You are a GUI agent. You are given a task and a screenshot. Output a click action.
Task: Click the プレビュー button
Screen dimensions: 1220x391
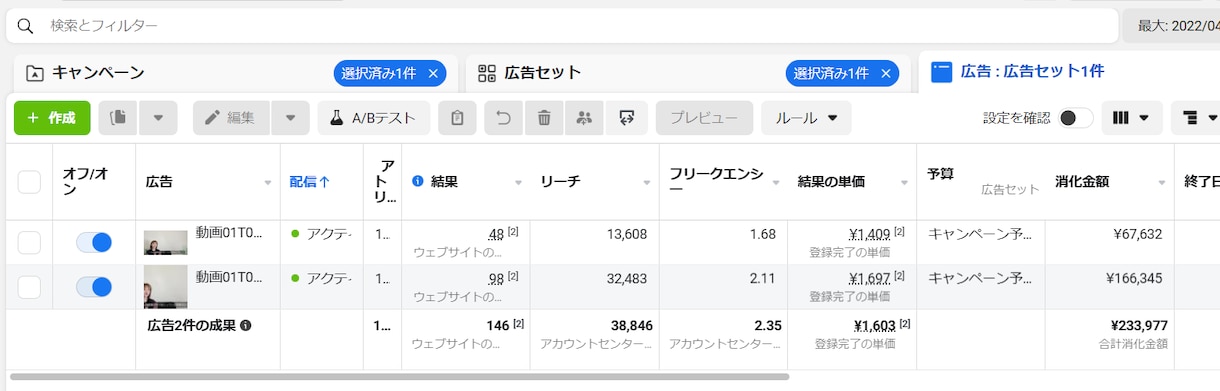[x=704, y=118]
